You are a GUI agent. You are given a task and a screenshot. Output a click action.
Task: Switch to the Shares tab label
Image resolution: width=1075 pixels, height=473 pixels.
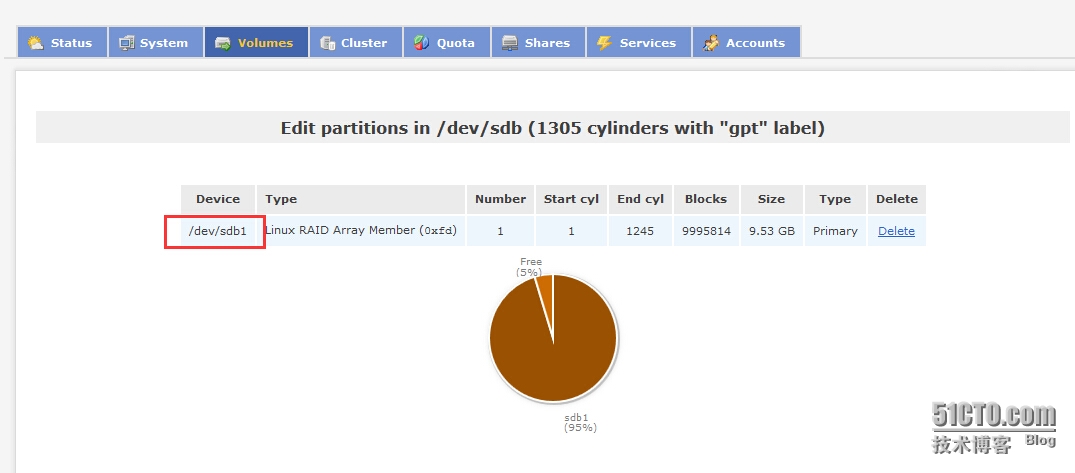coord(547,43)
